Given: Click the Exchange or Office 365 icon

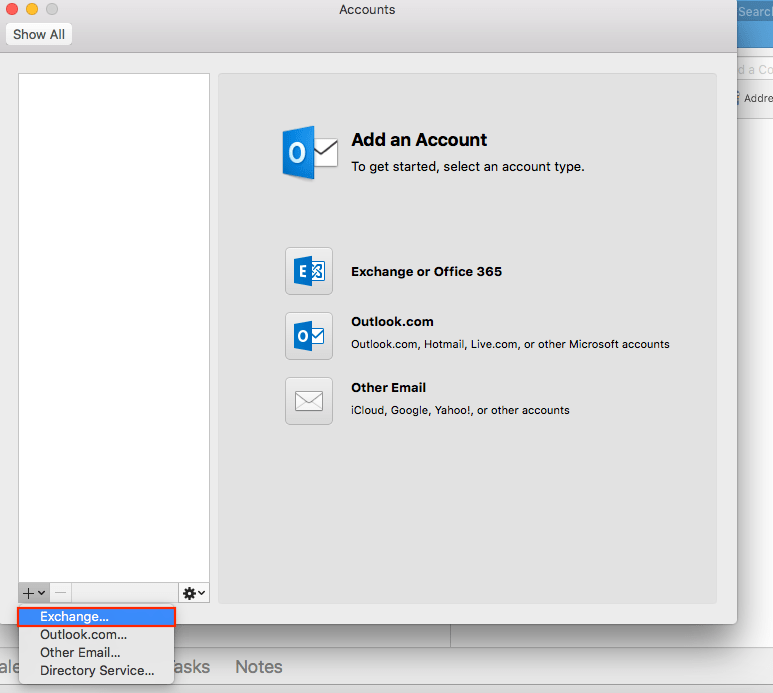Looking at the screenshot, I should coord(309,271).
